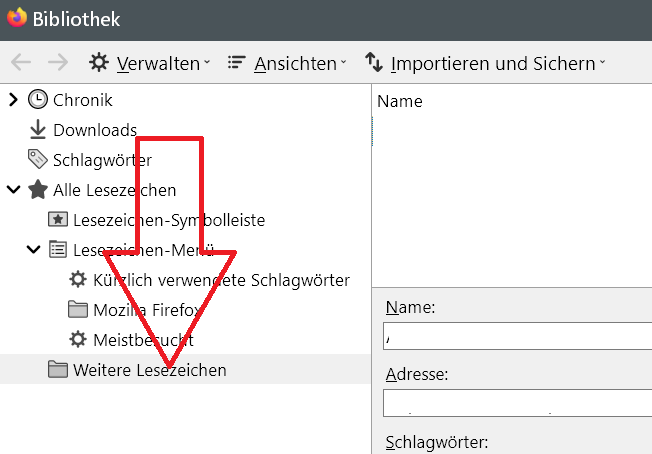Click the Schlagwörter tag icon

click(38, 160)
